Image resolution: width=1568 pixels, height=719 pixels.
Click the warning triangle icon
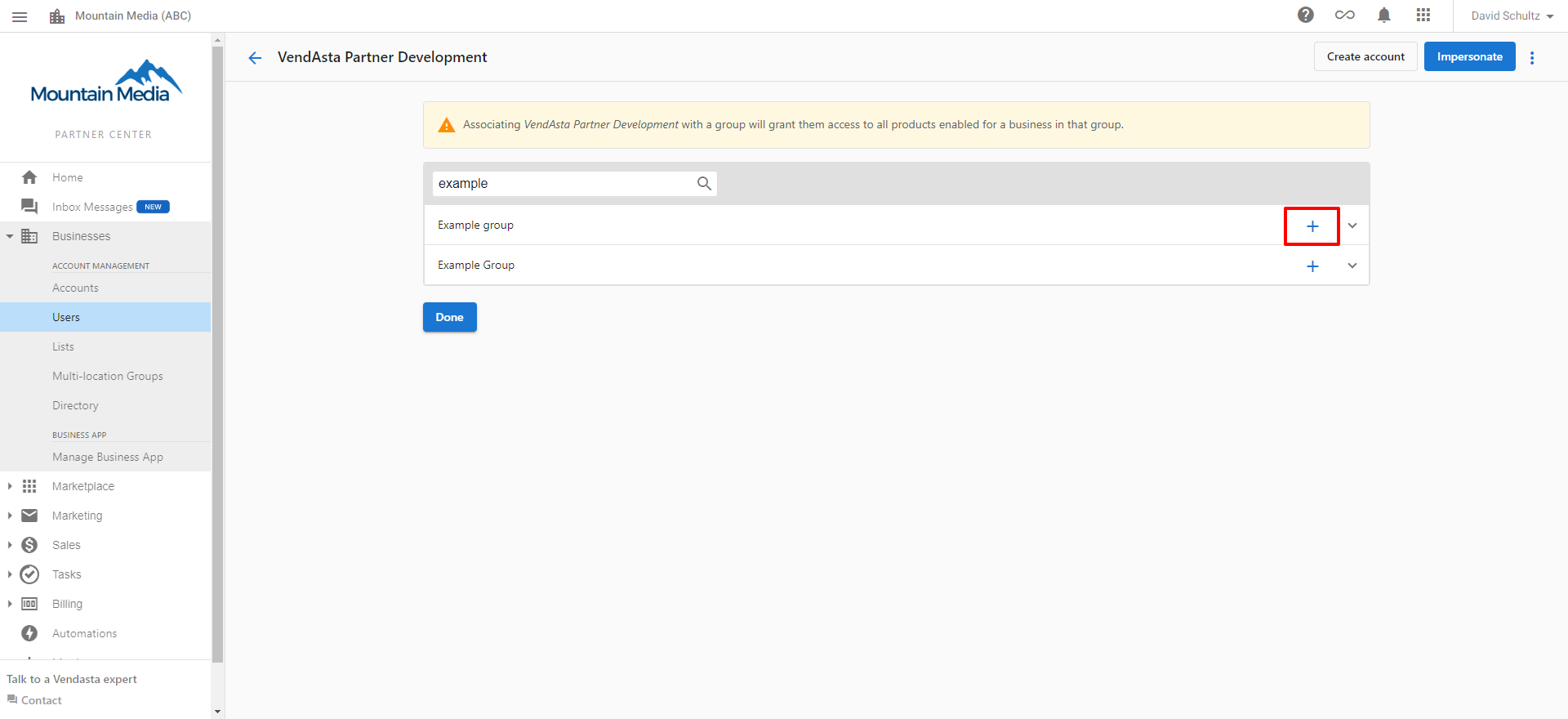click(x=446, y=125)
